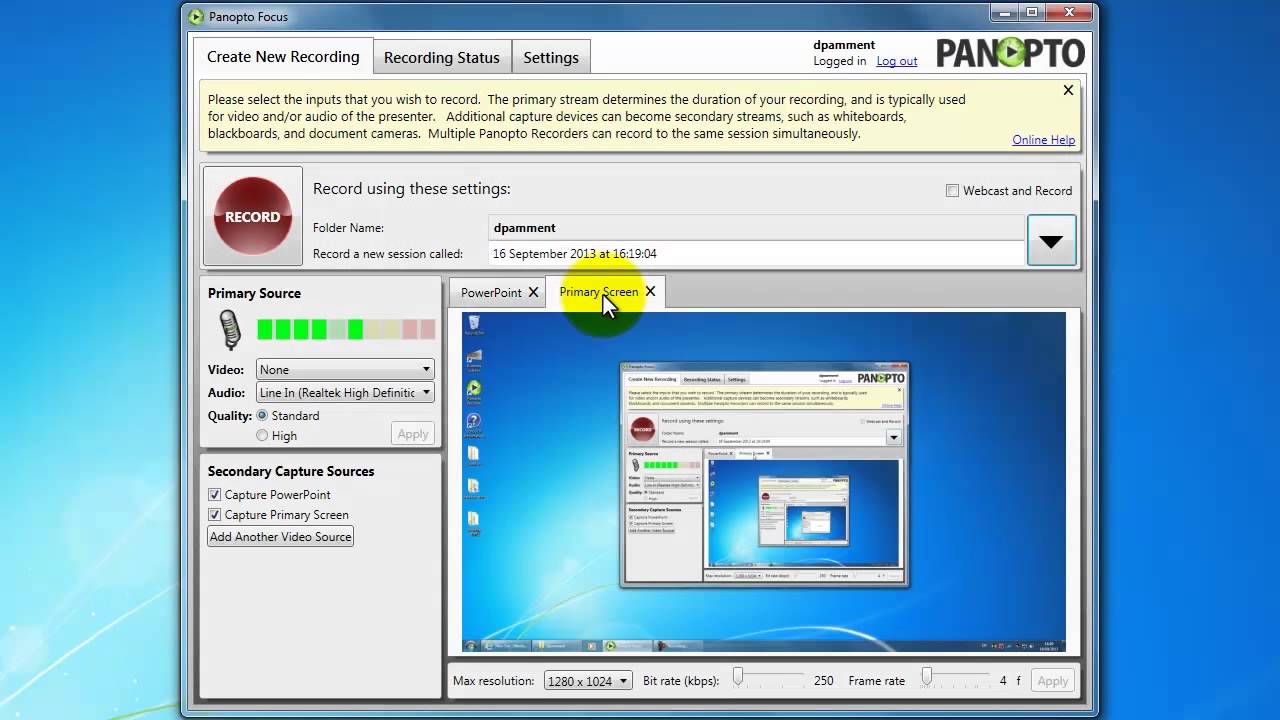Click the blue question mark icon in preview
Viewport: 1280px width, 720px height.
(x=474, y=421)
